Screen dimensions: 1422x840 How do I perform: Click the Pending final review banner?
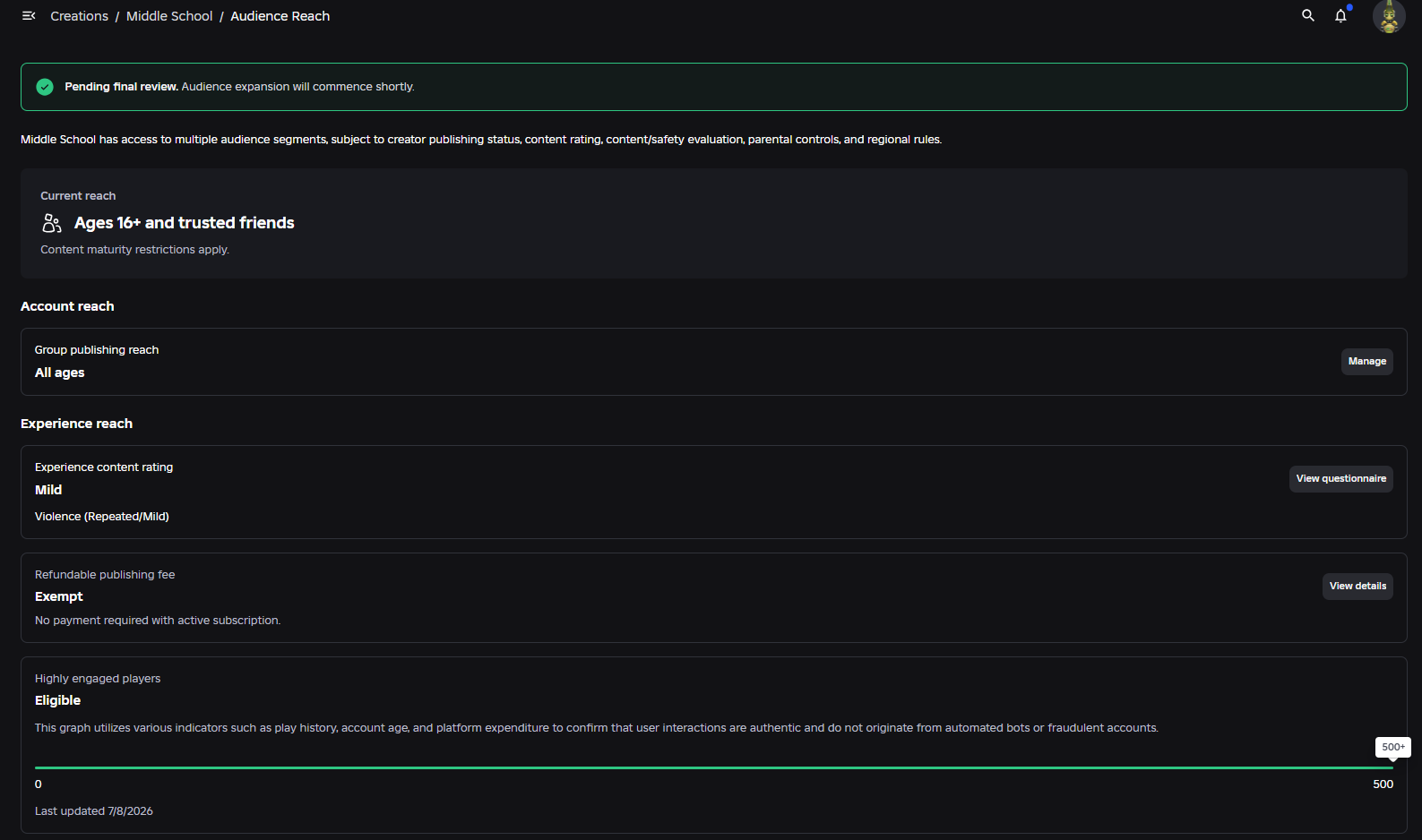click(714, 87)
